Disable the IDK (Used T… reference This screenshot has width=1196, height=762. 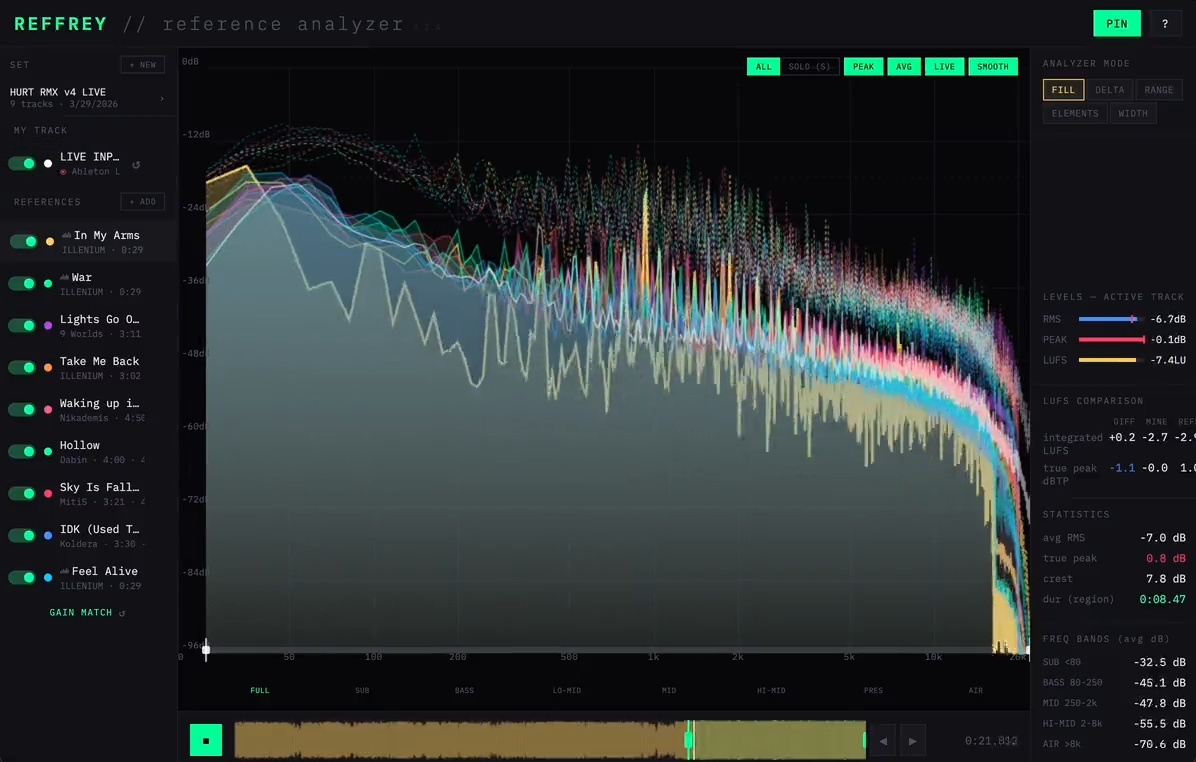22,535
